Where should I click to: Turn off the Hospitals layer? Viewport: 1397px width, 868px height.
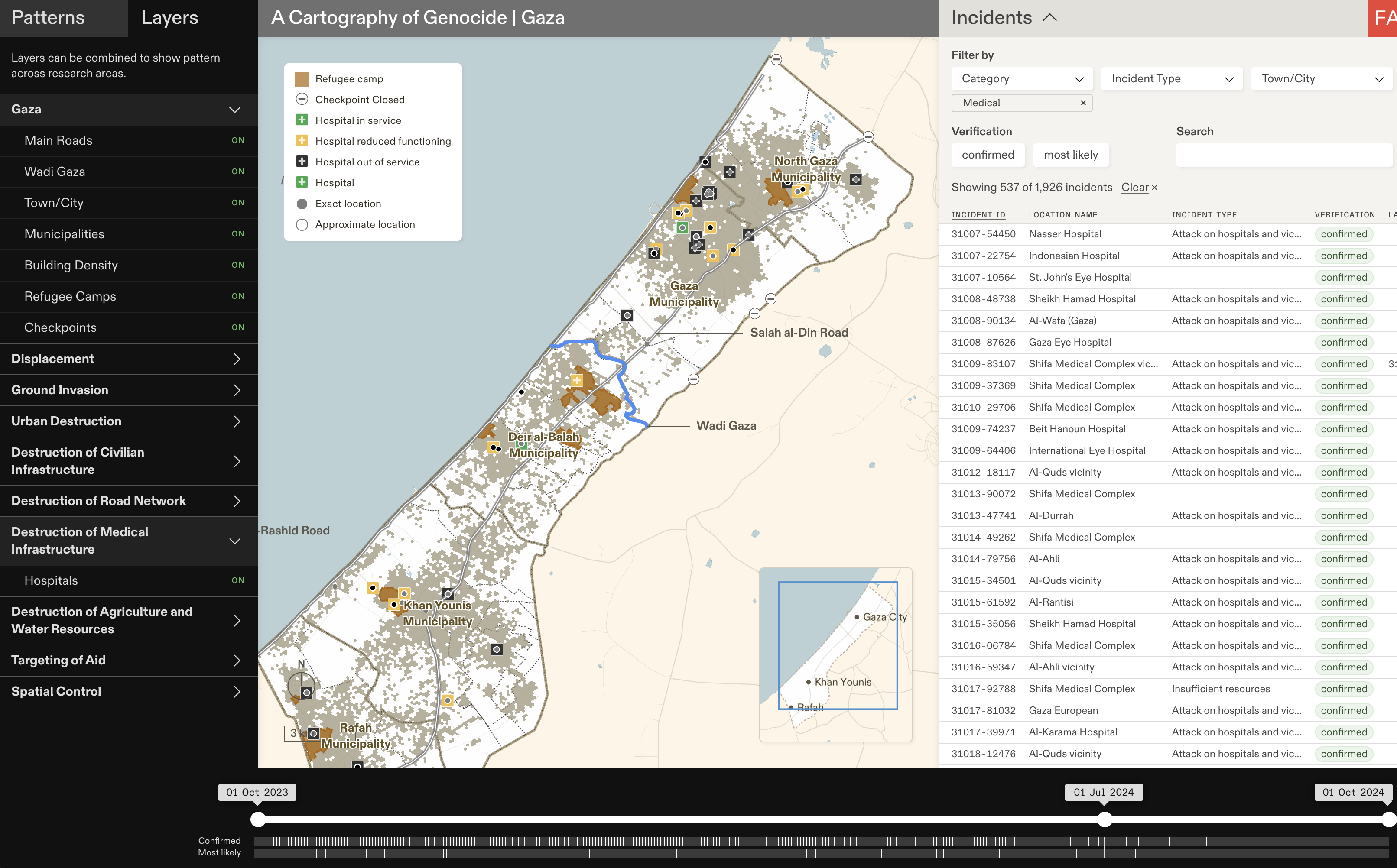238,580
